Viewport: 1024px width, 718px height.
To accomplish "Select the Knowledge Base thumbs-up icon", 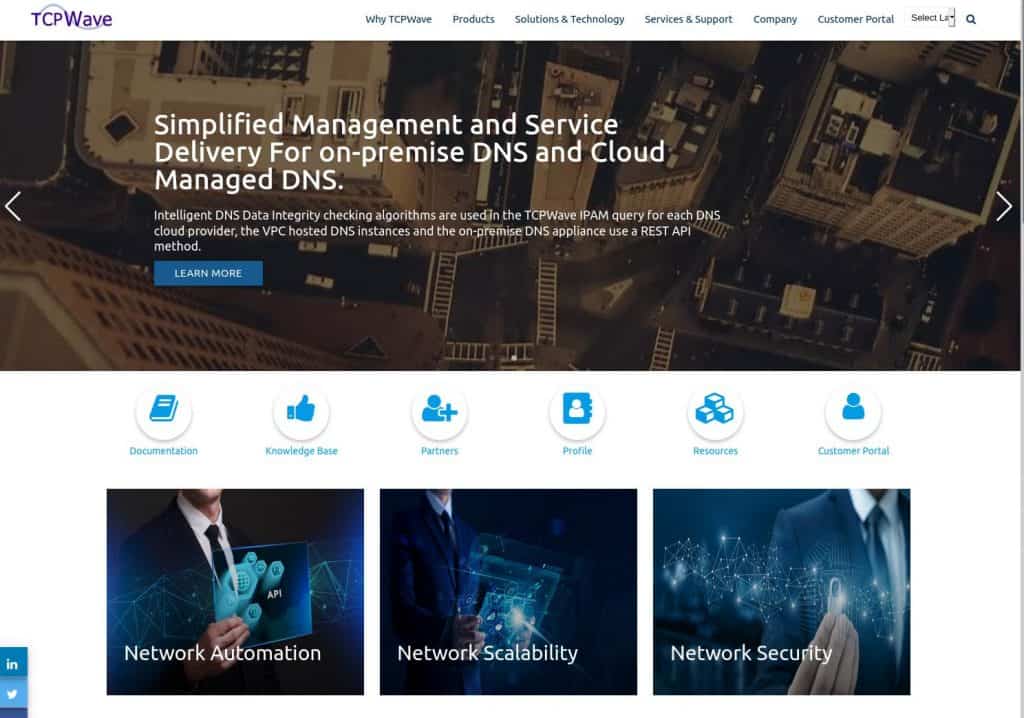I will (301, 406).
